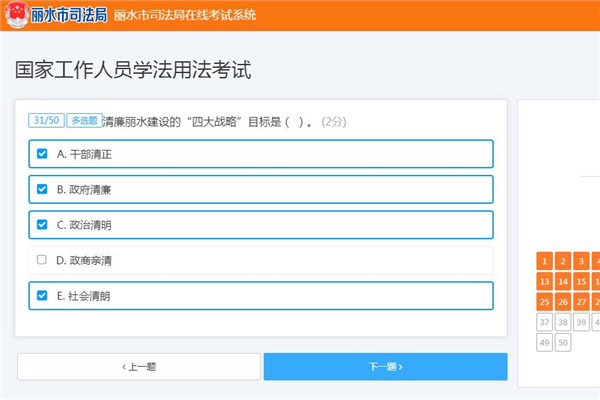
Task: Jump to answered question 25
Action: point(544,302)
